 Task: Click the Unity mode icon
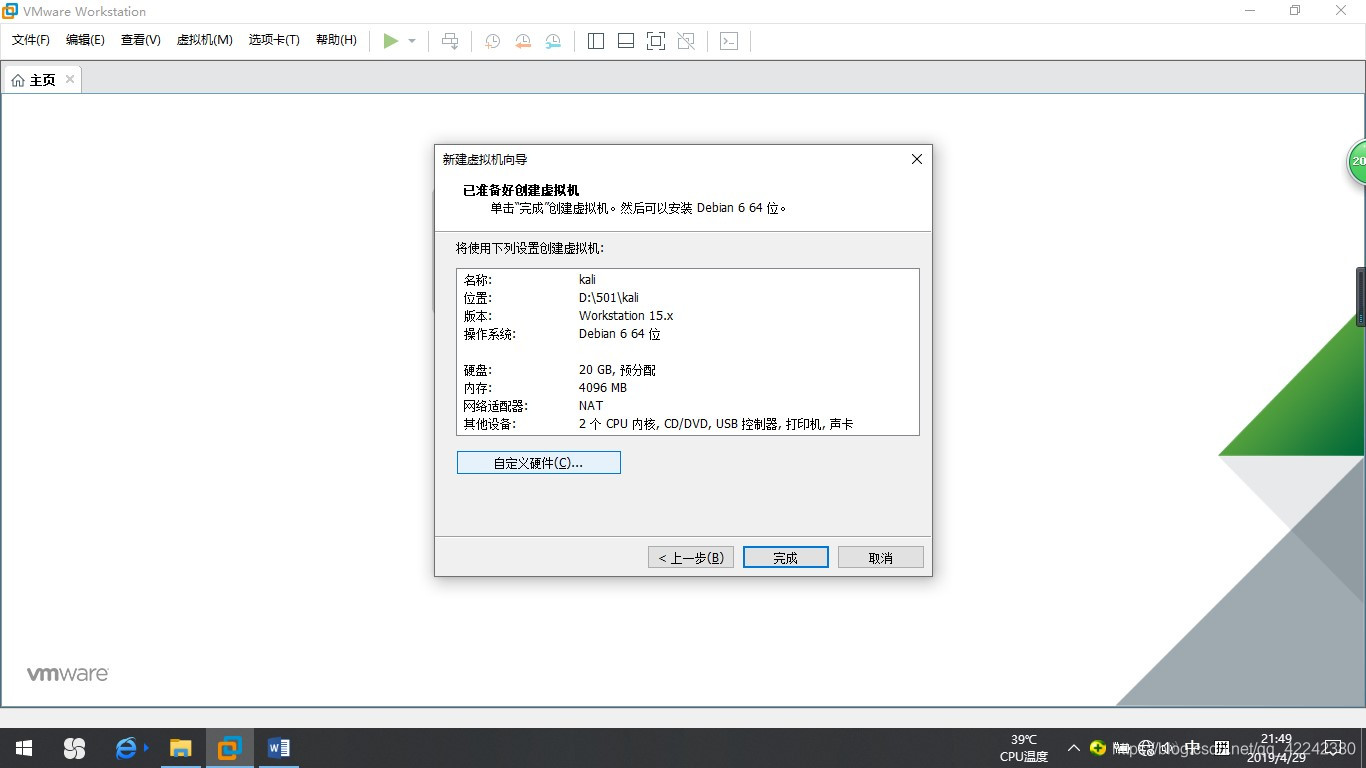pos(686,41)
